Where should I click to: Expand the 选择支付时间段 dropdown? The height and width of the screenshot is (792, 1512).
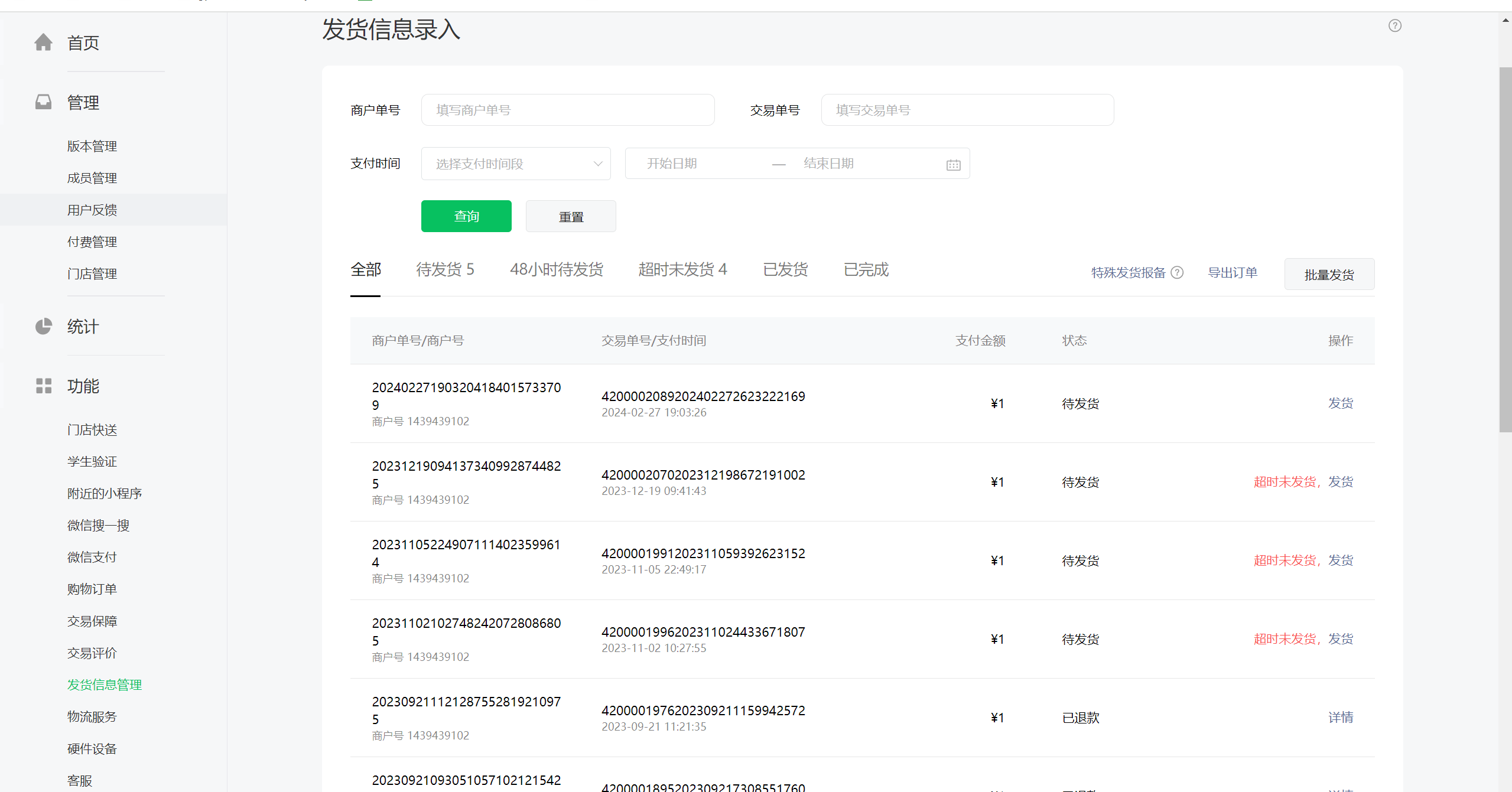[x=515, y=164]
